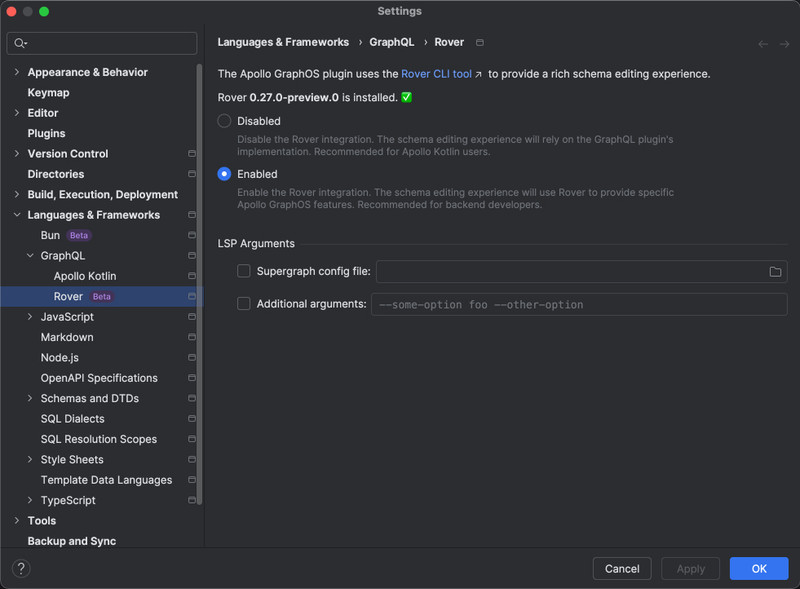Viewport: 800px width, 589px height.
Task: Click project-level icon in SQL Dialects row
Action: [192, 419]
